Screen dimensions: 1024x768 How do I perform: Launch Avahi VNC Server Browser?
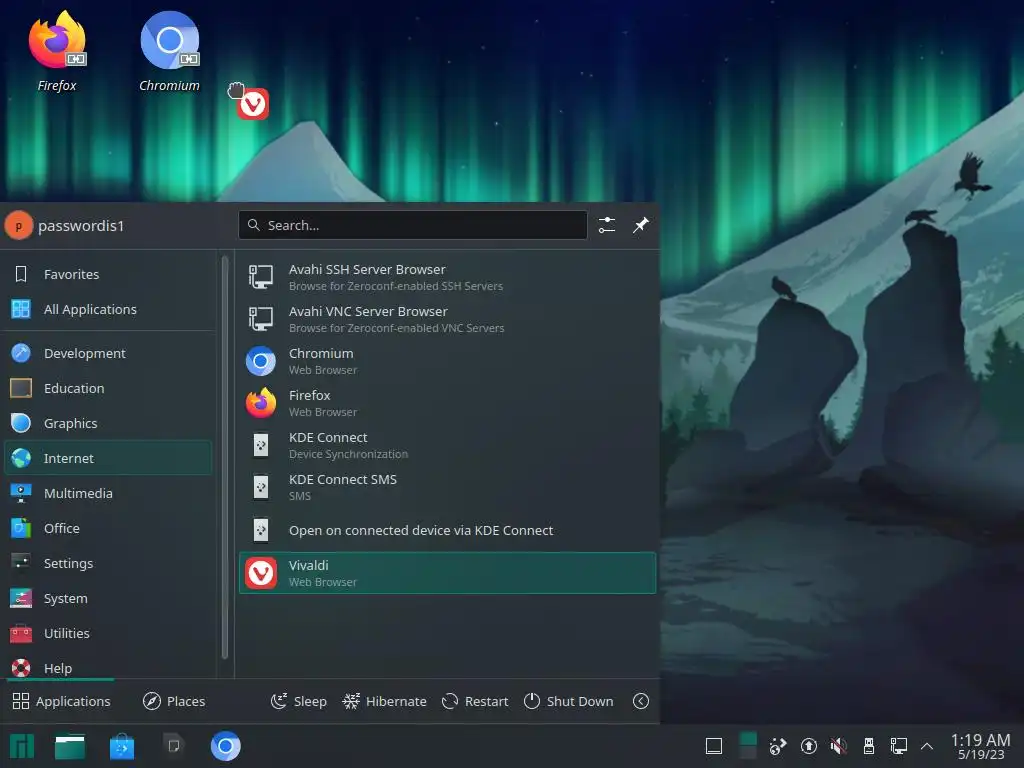point(447,319)
